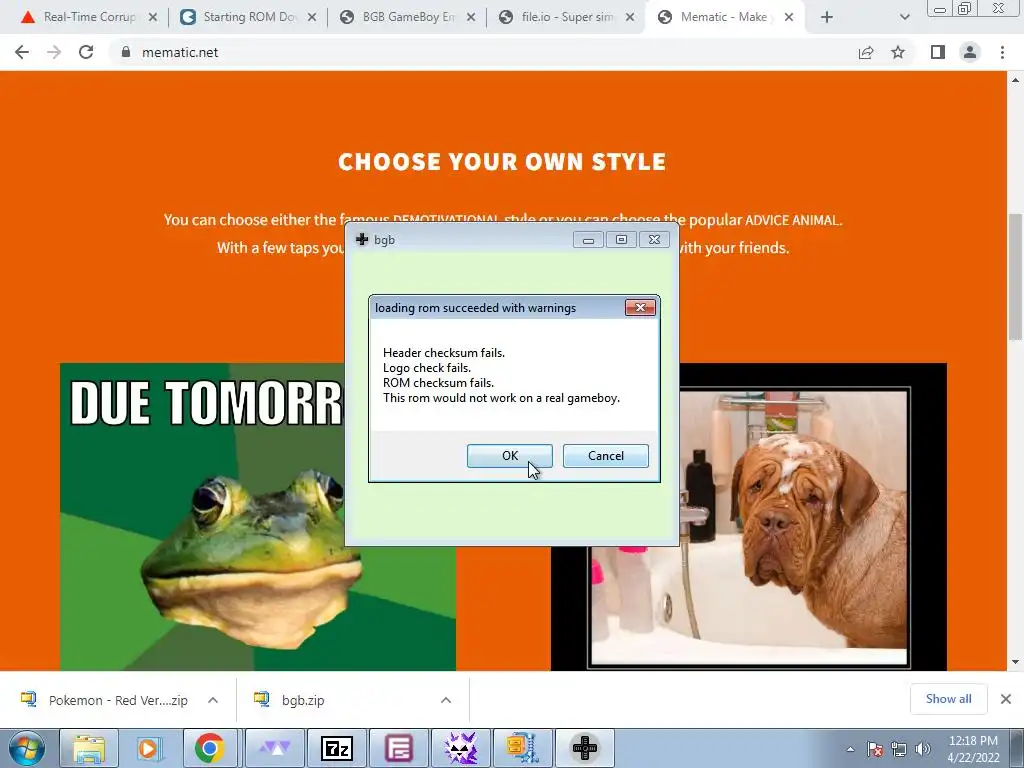Go back to the previous page
The image size is (1024, 768).
coord(22,52)
